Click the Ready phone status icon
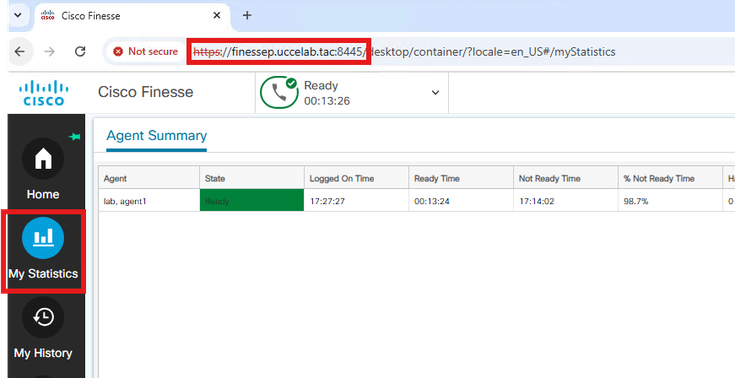735x378 pixels. 279,93
